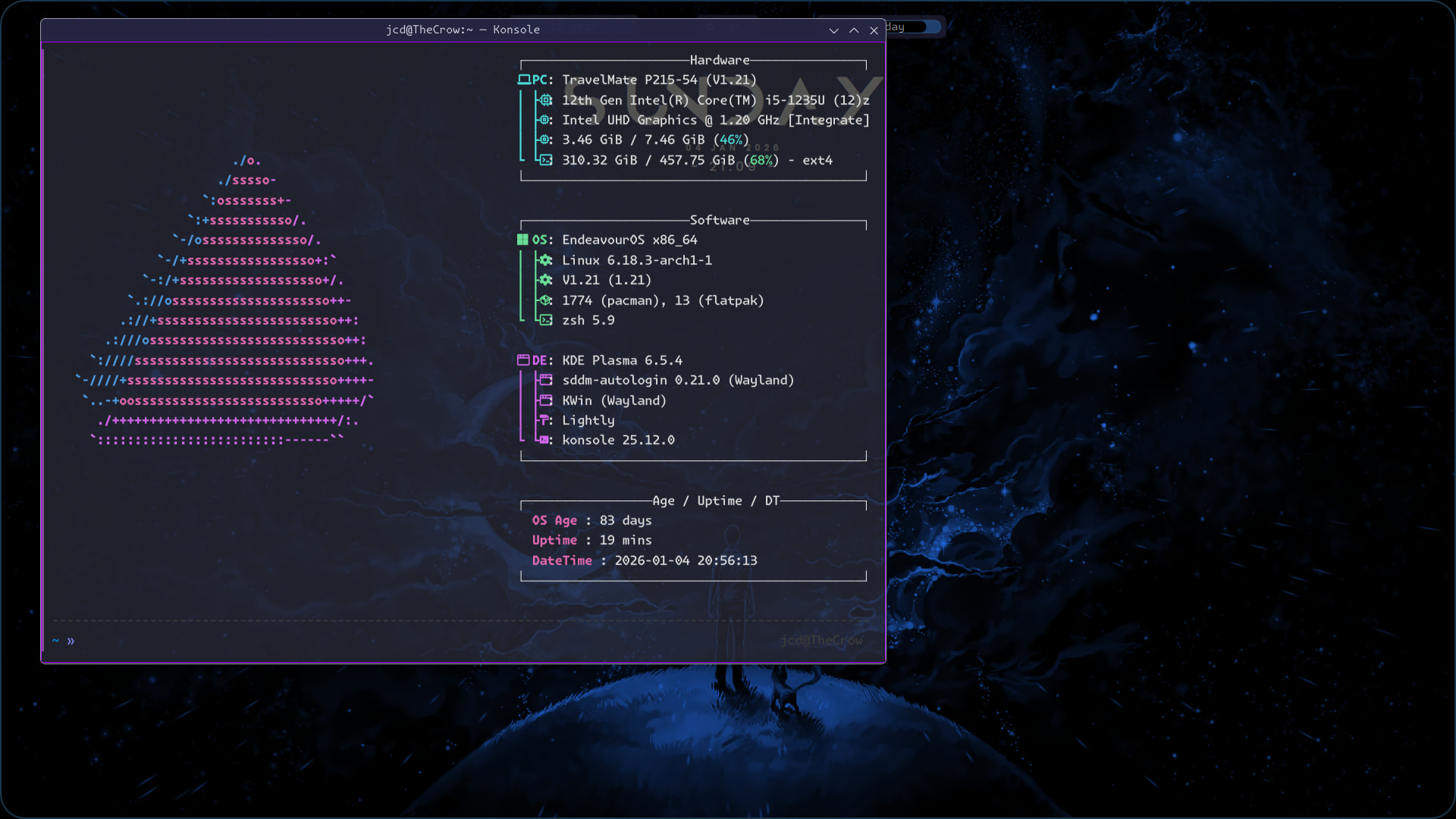Click the theme icon on the Lightly line

coord(544,420)
